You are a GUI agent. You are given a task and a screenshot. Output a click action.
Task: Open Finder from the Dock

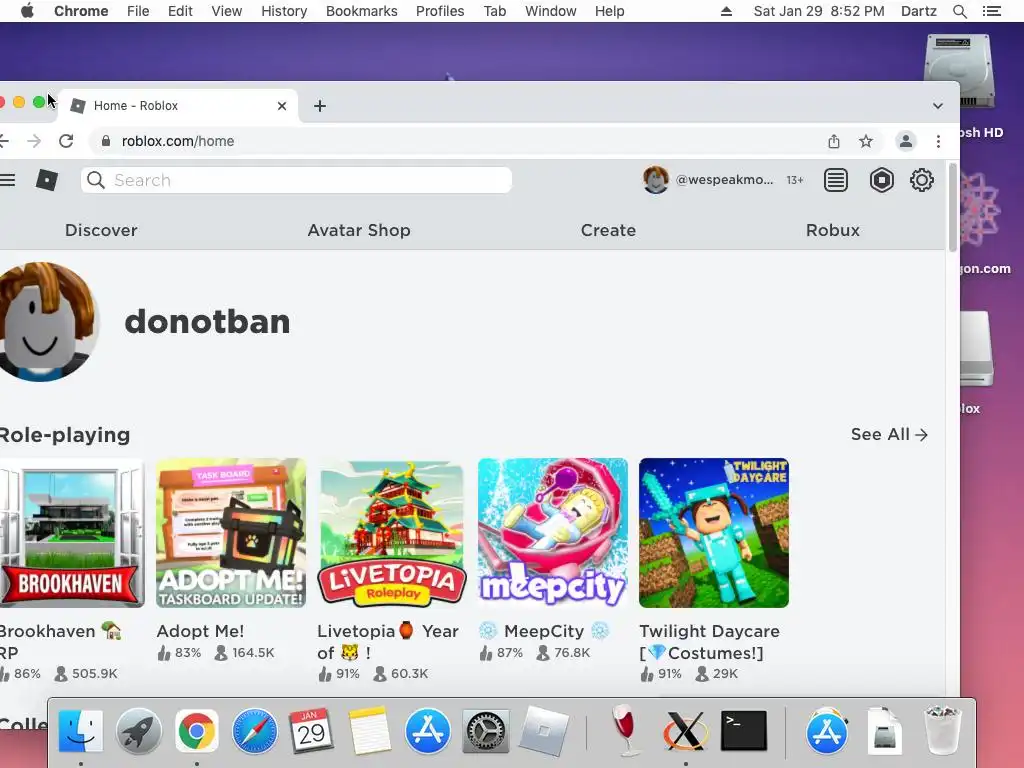(x=81, y=731)
